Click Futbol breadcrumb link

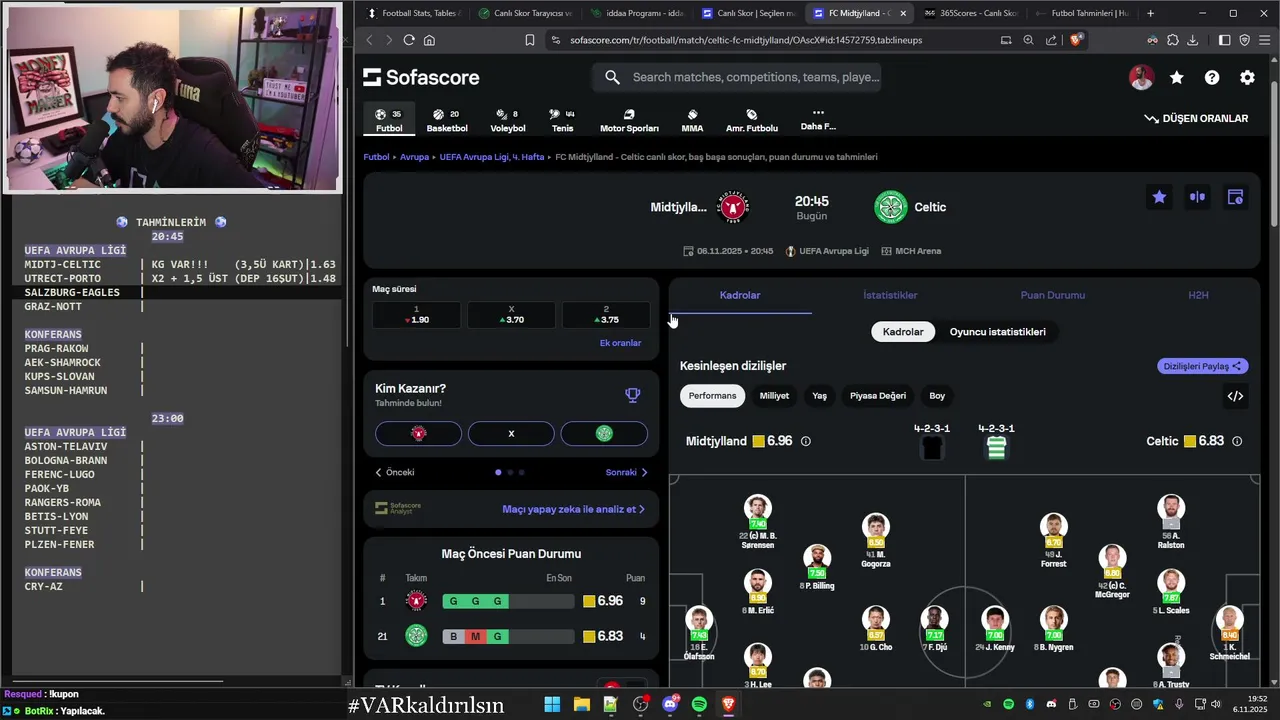pos(376,157)
